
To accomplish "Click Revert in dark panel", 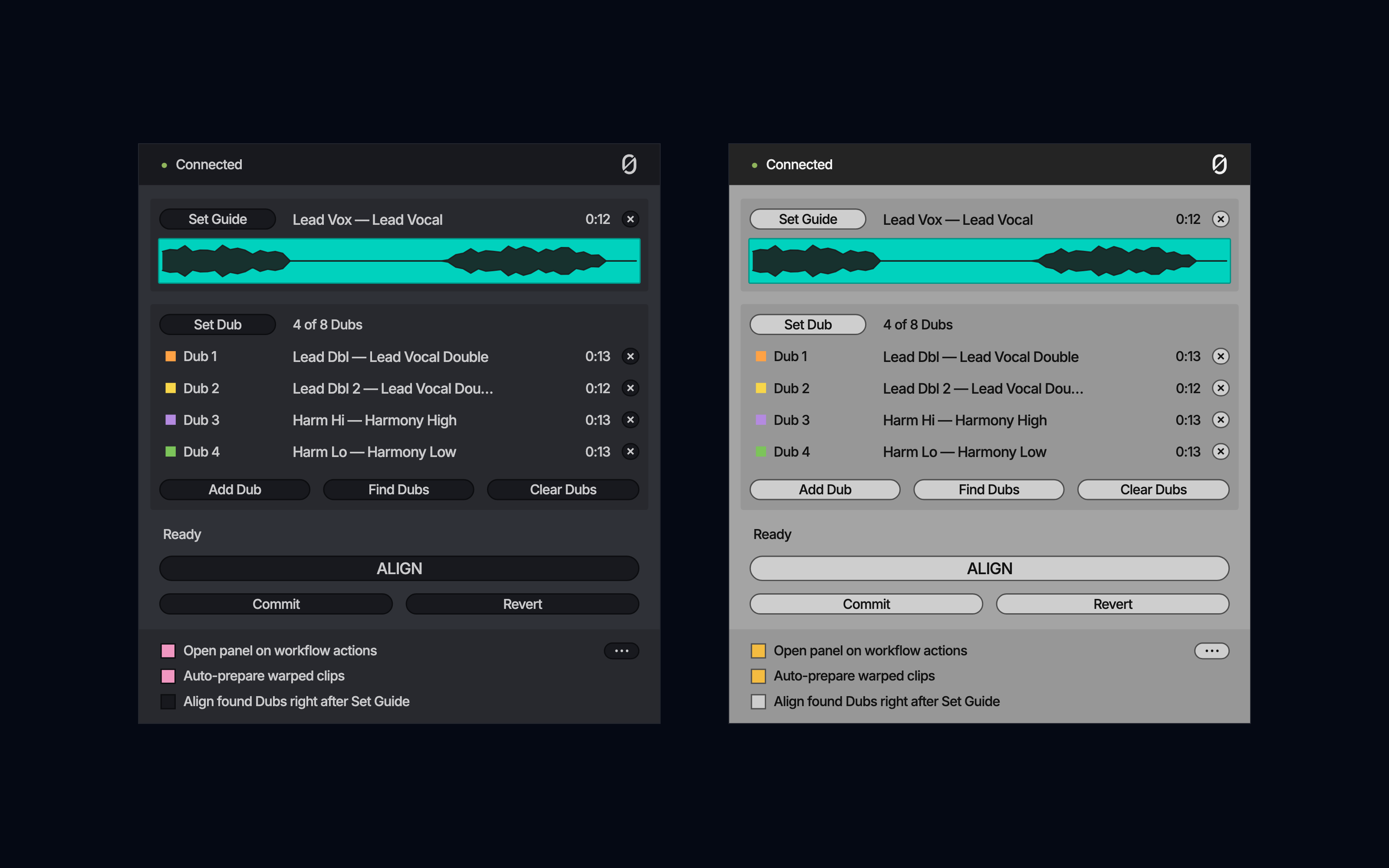I will pos(522,605).
